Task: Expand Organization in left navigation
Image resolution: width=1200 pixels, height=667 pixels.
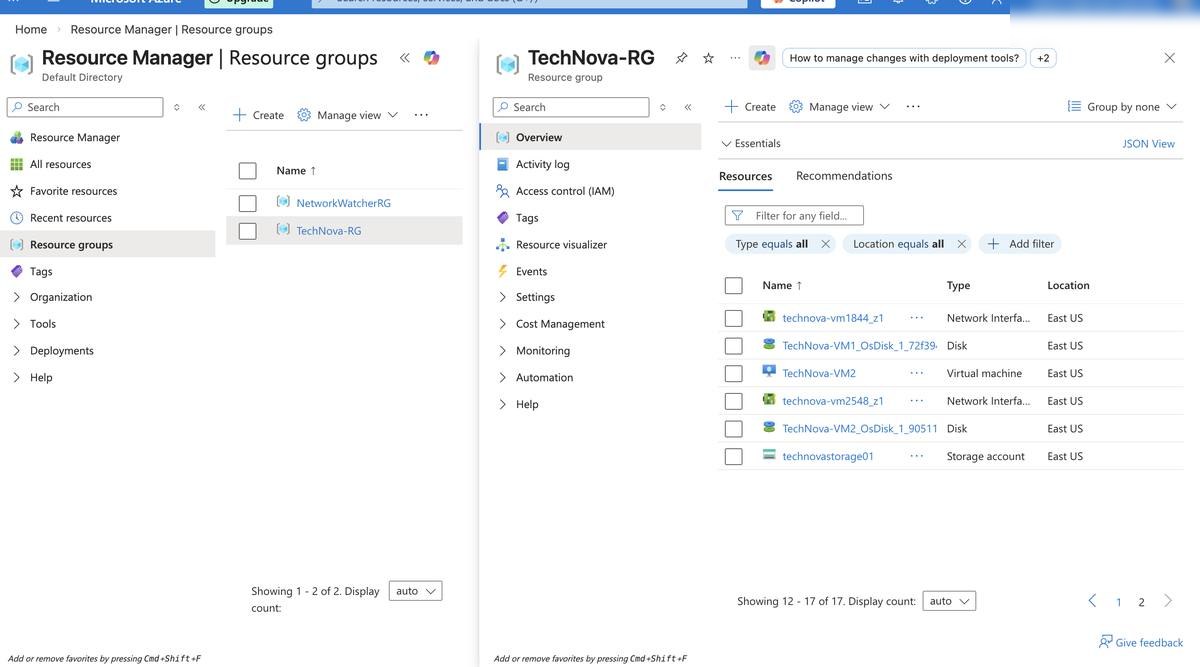Action: [17, 297]
